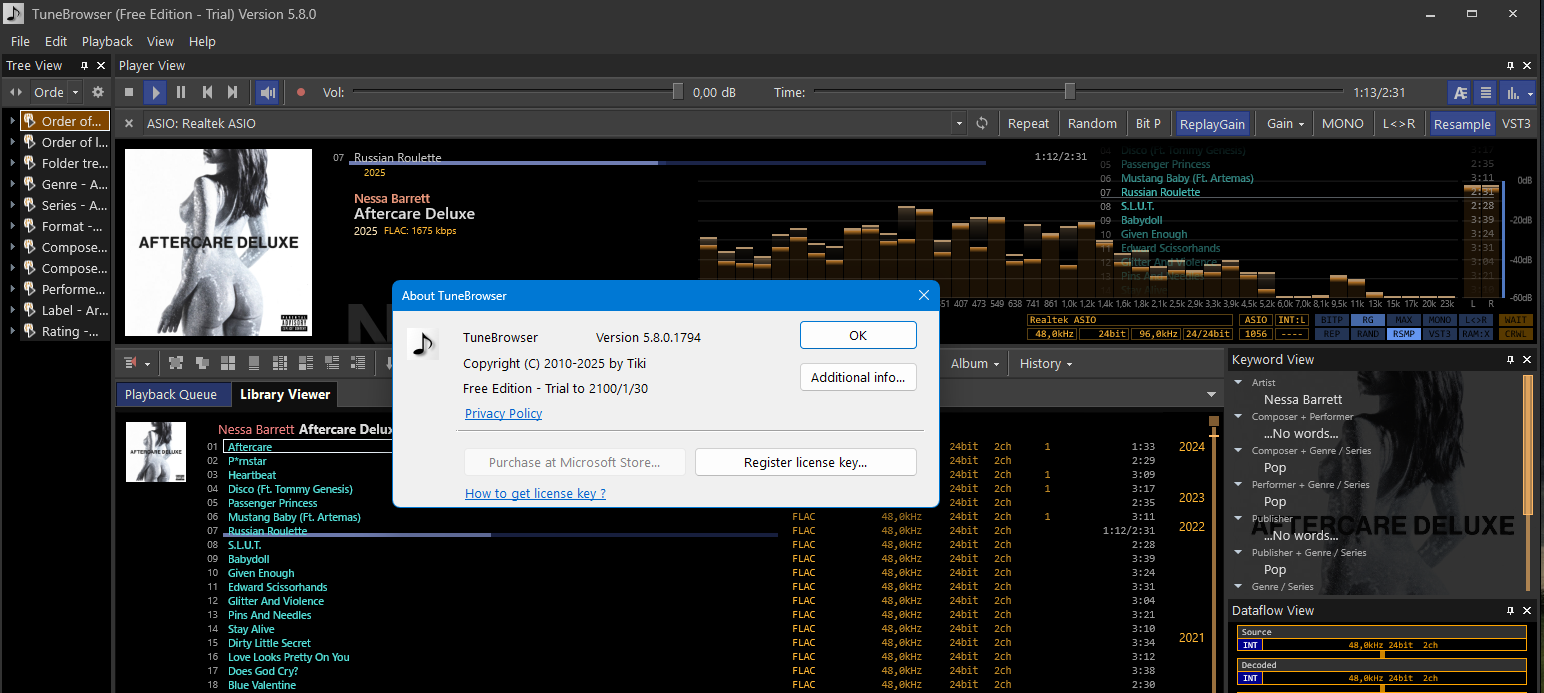
Task: Click the track list lines icon
Action: click(x=1486, y=92)
